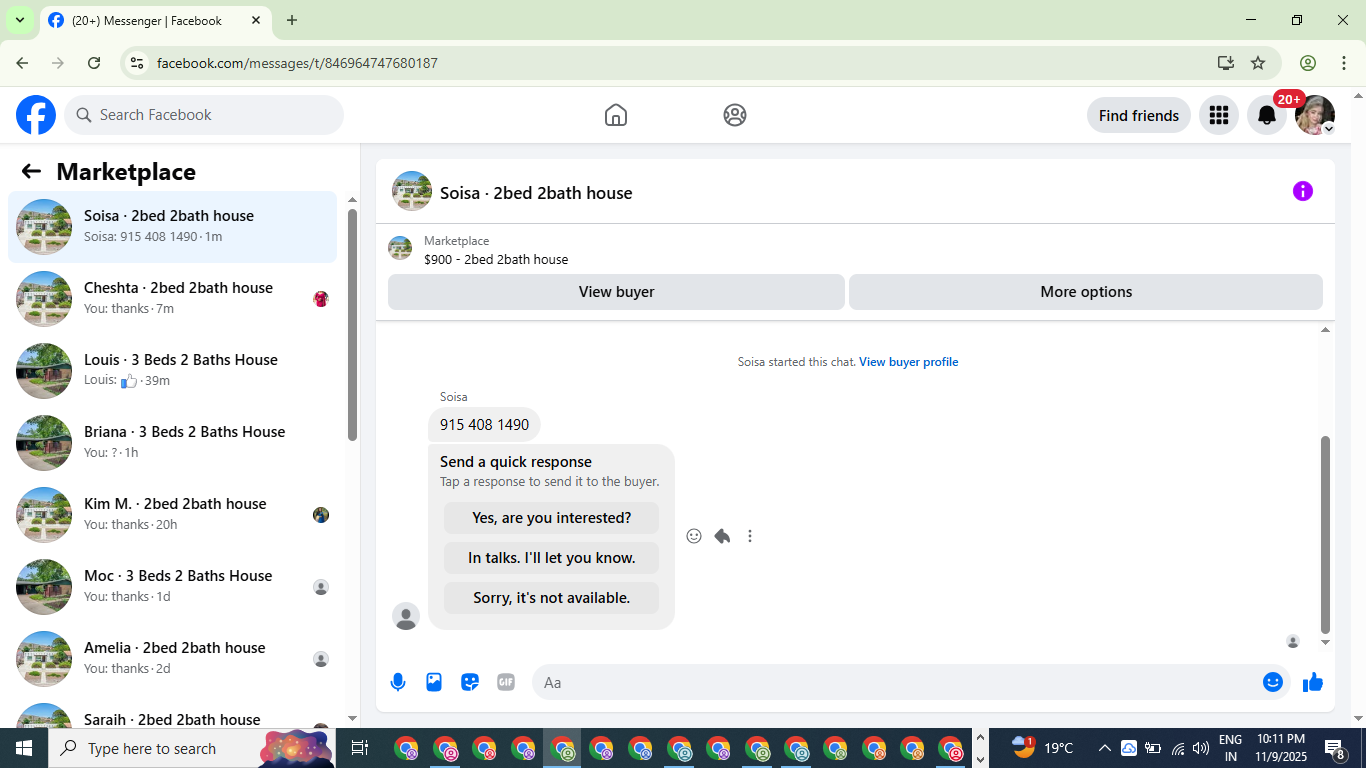This screenshot has height=768, width=1366.
Task: Go back using the Marketplace arrow
Action: pos(31,171)
